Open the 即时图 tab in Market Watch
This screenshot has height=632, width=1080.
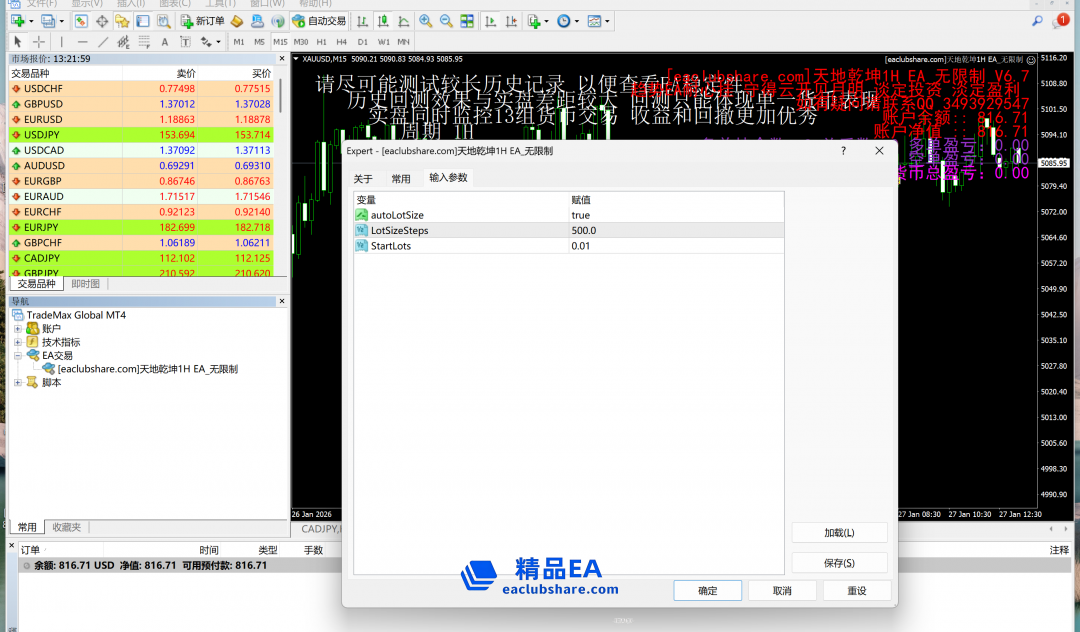(86, 284)
